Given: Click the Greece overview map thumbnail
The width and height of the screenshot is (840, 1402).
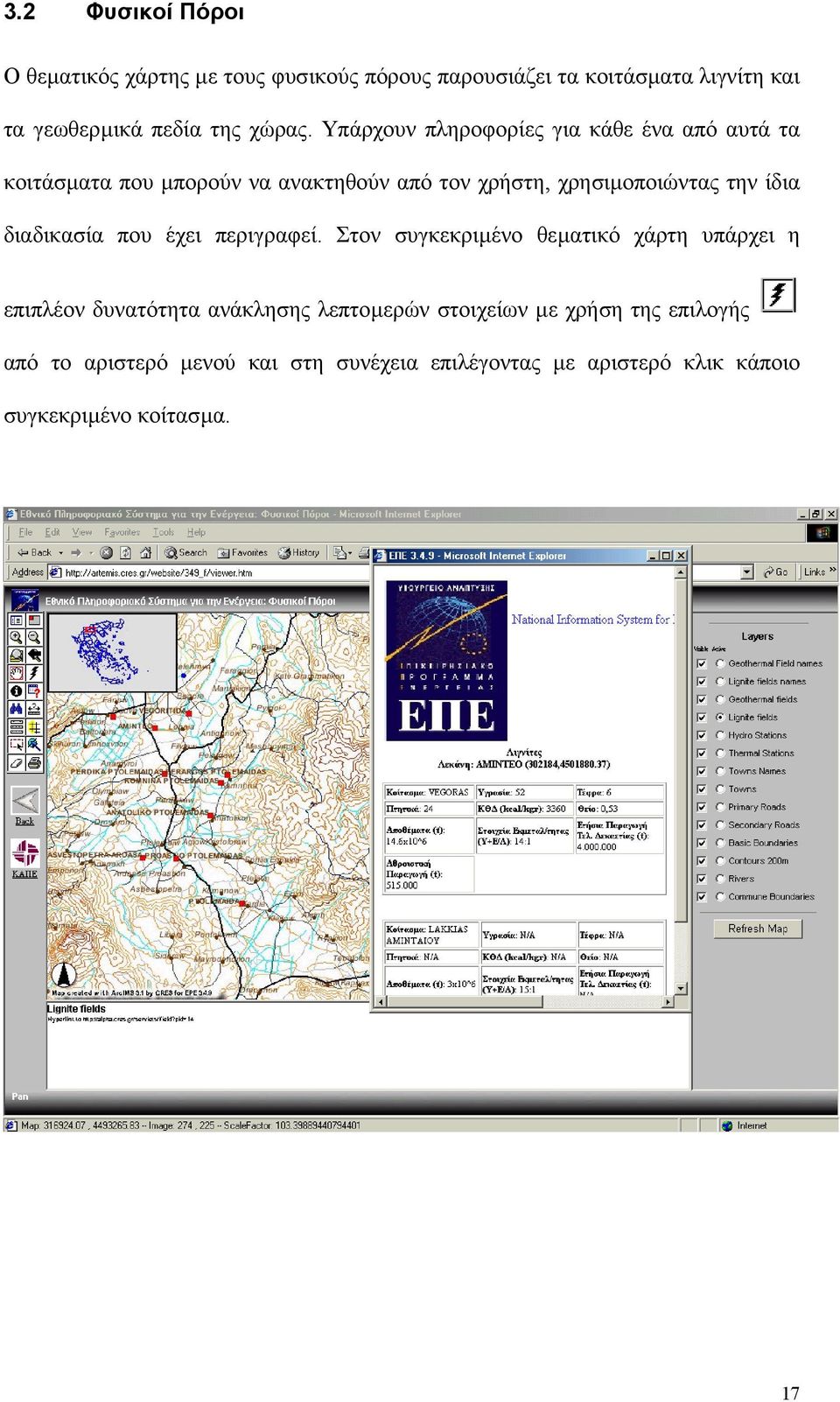Looking at the screenshot, I should tap(112, 652).
